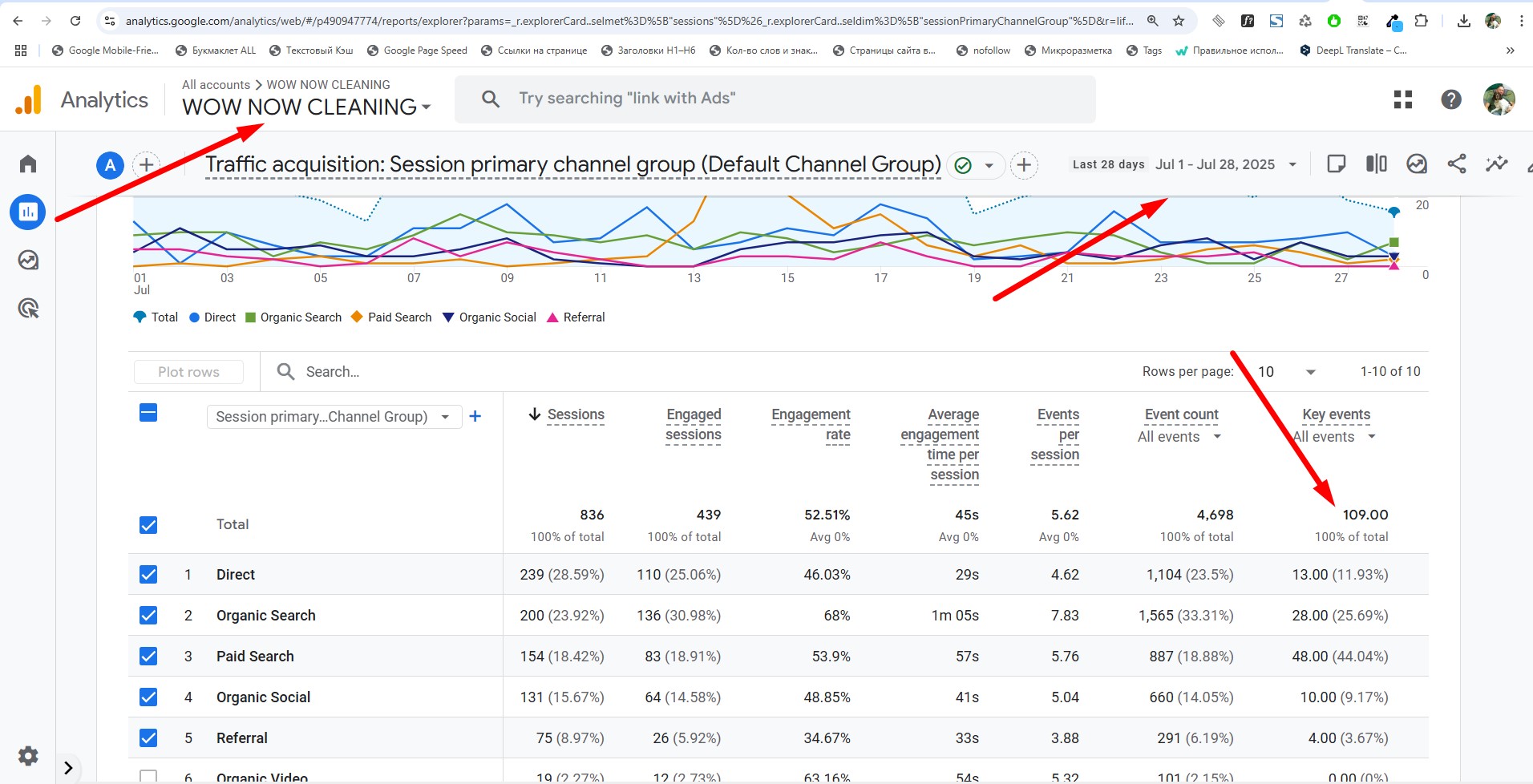
Task: Toggle the Total row checkbox
Action: coord(148,525)
